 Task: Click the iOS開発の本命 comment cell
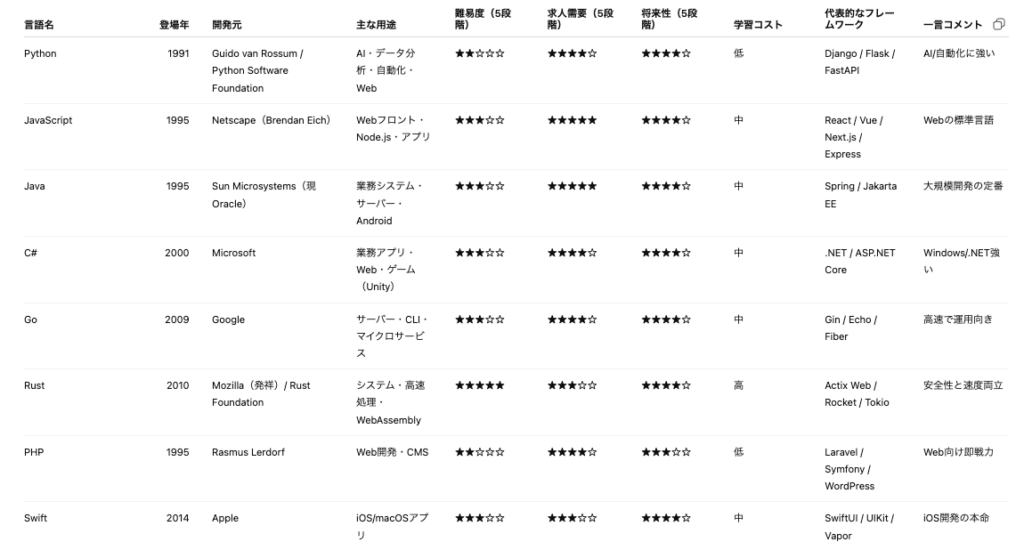(x=956, y=518)
